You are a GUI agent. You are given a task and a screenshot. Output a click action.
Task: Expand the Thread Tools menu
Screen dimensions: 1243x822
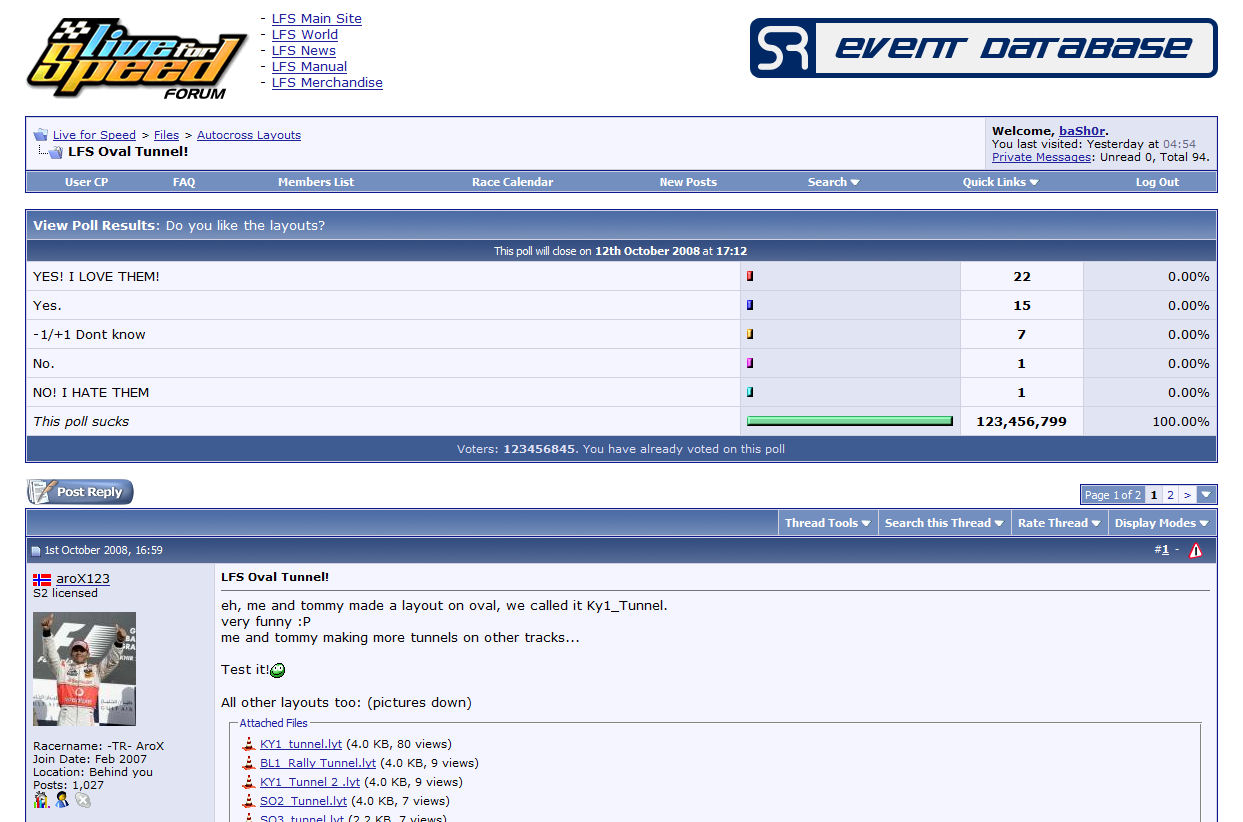[x=827, y=523]
